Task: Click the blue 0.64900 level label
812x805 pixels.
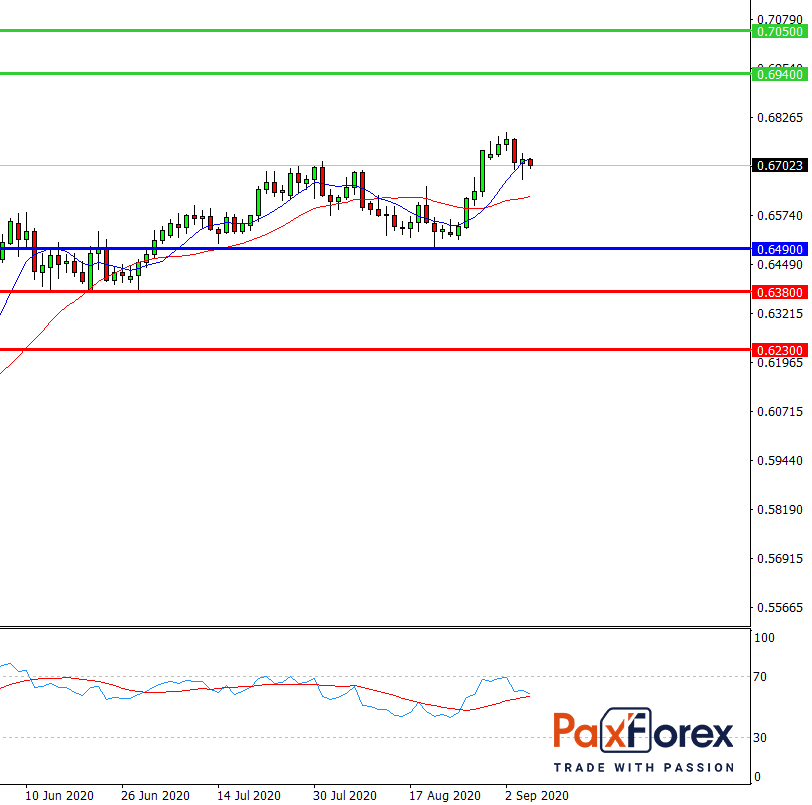Action: click(779, 250)
